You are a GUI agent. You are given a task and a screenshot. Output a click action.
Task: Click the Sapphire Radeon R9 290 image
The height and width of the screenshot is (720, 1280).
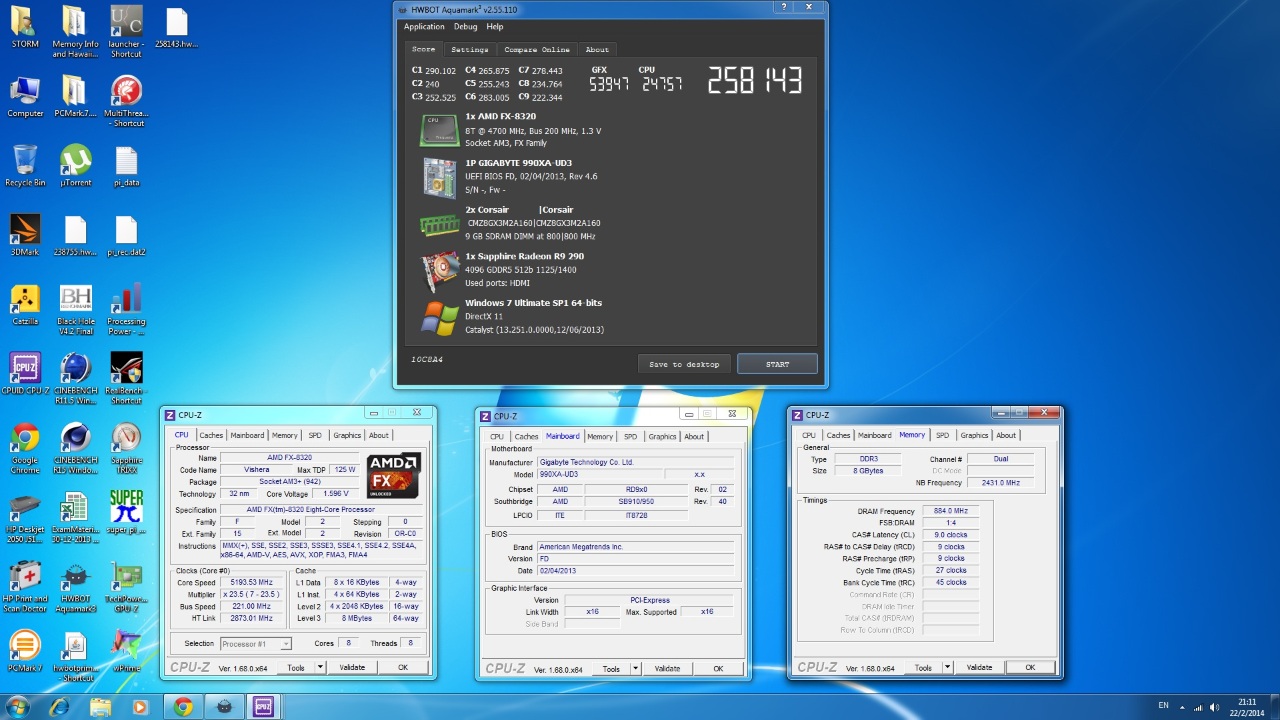[x=439, y=272]
